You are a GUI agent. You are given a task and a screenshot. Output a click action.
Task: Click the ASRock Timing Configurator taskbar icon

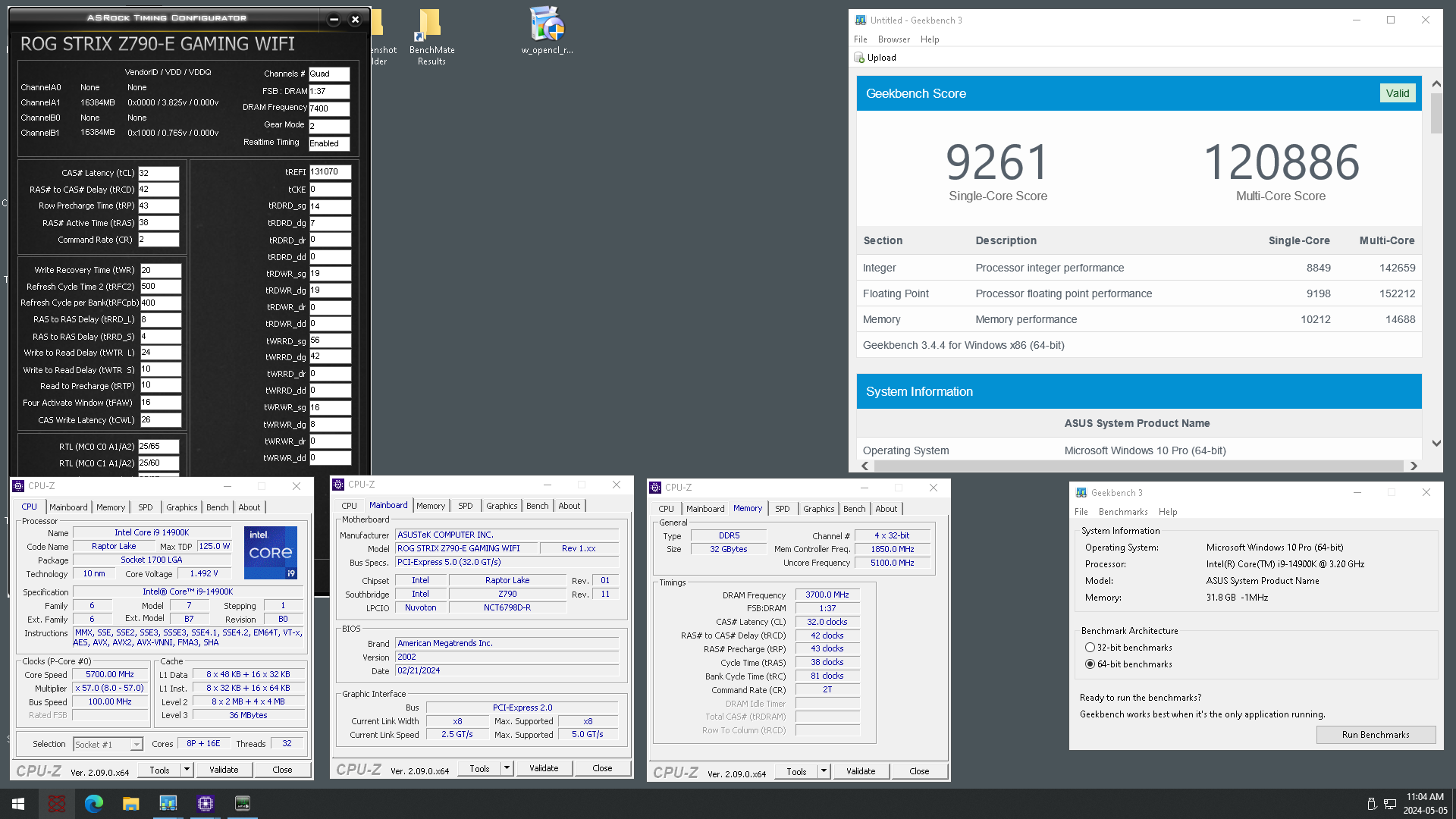point(242,803)
